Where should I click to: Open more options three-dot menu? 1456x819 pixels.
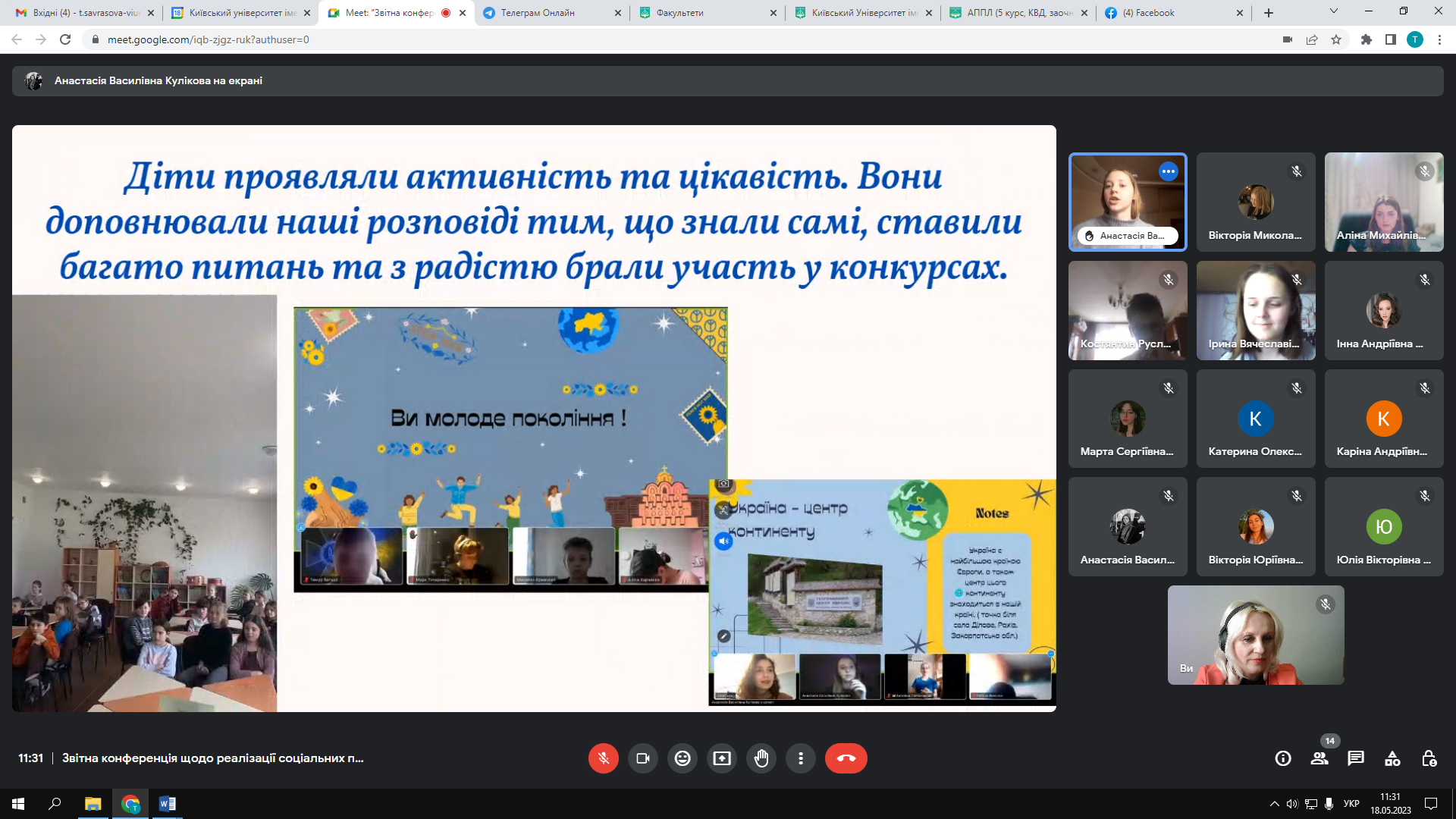[x=801, y=758]
